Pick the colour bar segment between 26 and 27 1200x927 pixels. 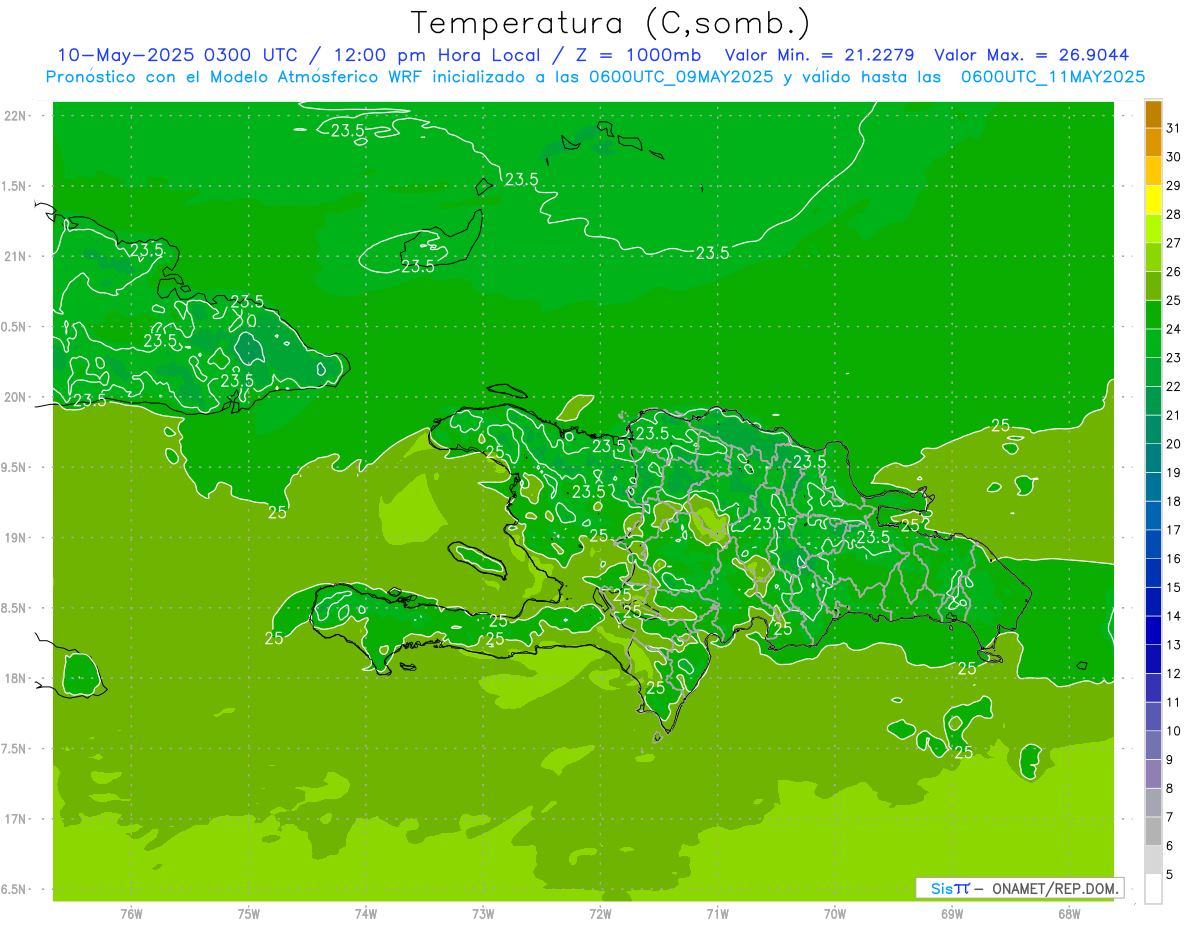pos(1153,258)
